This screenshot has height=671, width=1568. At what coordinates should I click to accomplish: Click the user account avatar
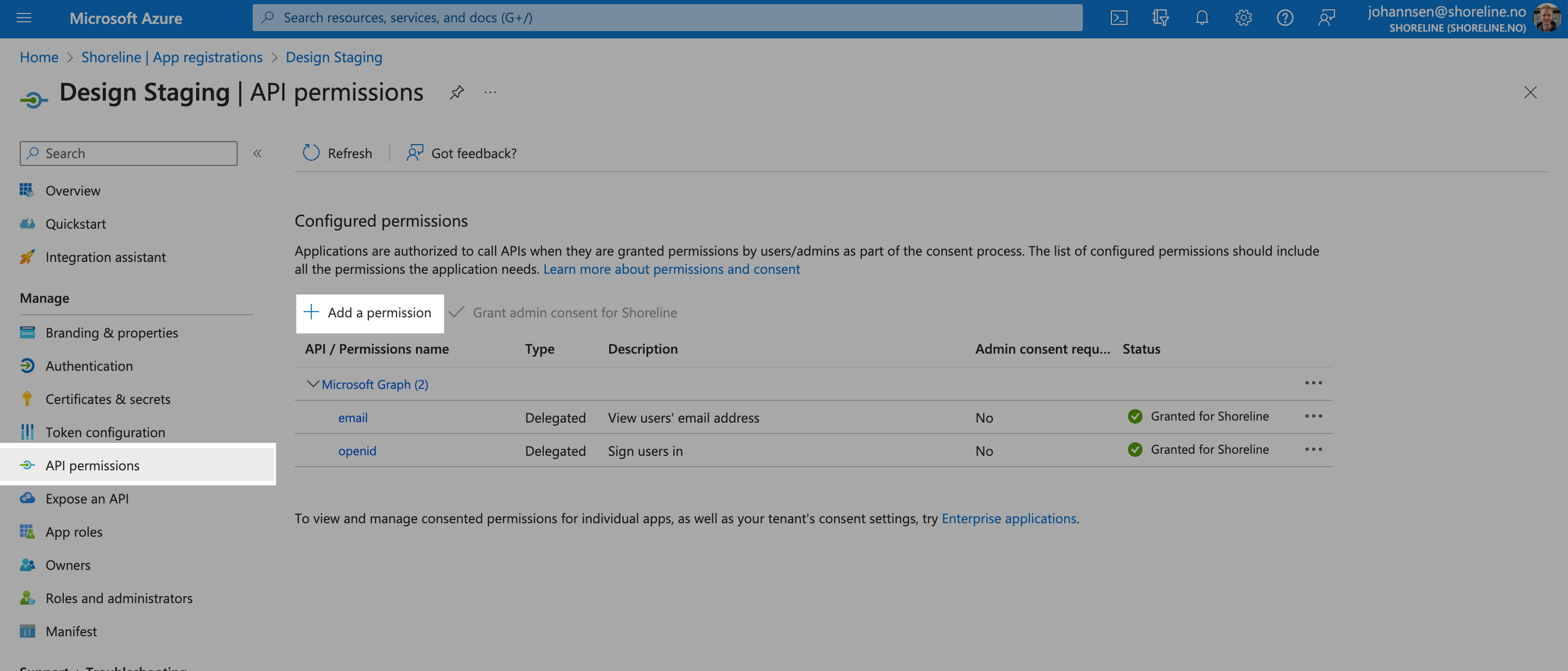tap(1547, 18)
